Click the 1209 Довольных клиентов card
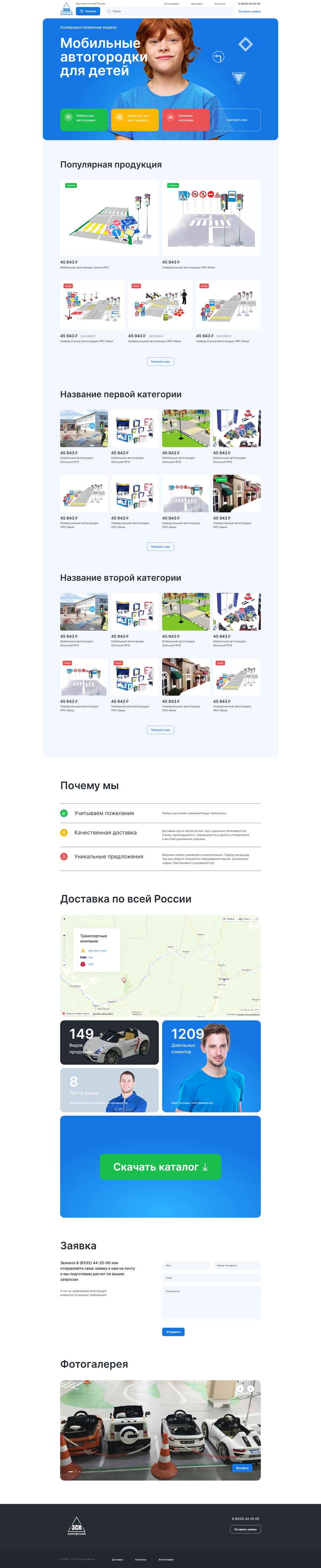Screen dimensions: 321x1568 211,1066
